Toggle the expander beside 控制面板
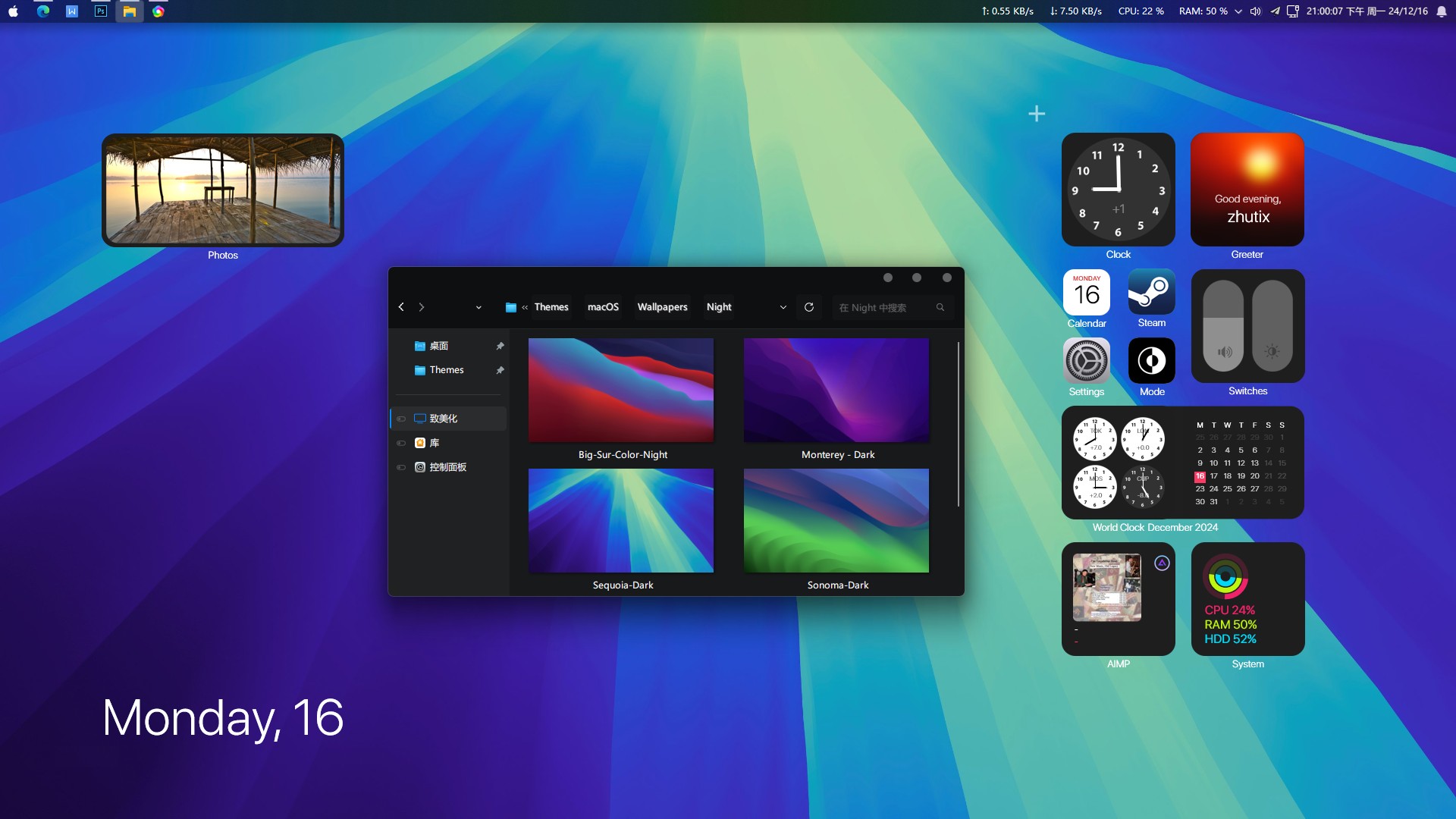 click(401, 467)
